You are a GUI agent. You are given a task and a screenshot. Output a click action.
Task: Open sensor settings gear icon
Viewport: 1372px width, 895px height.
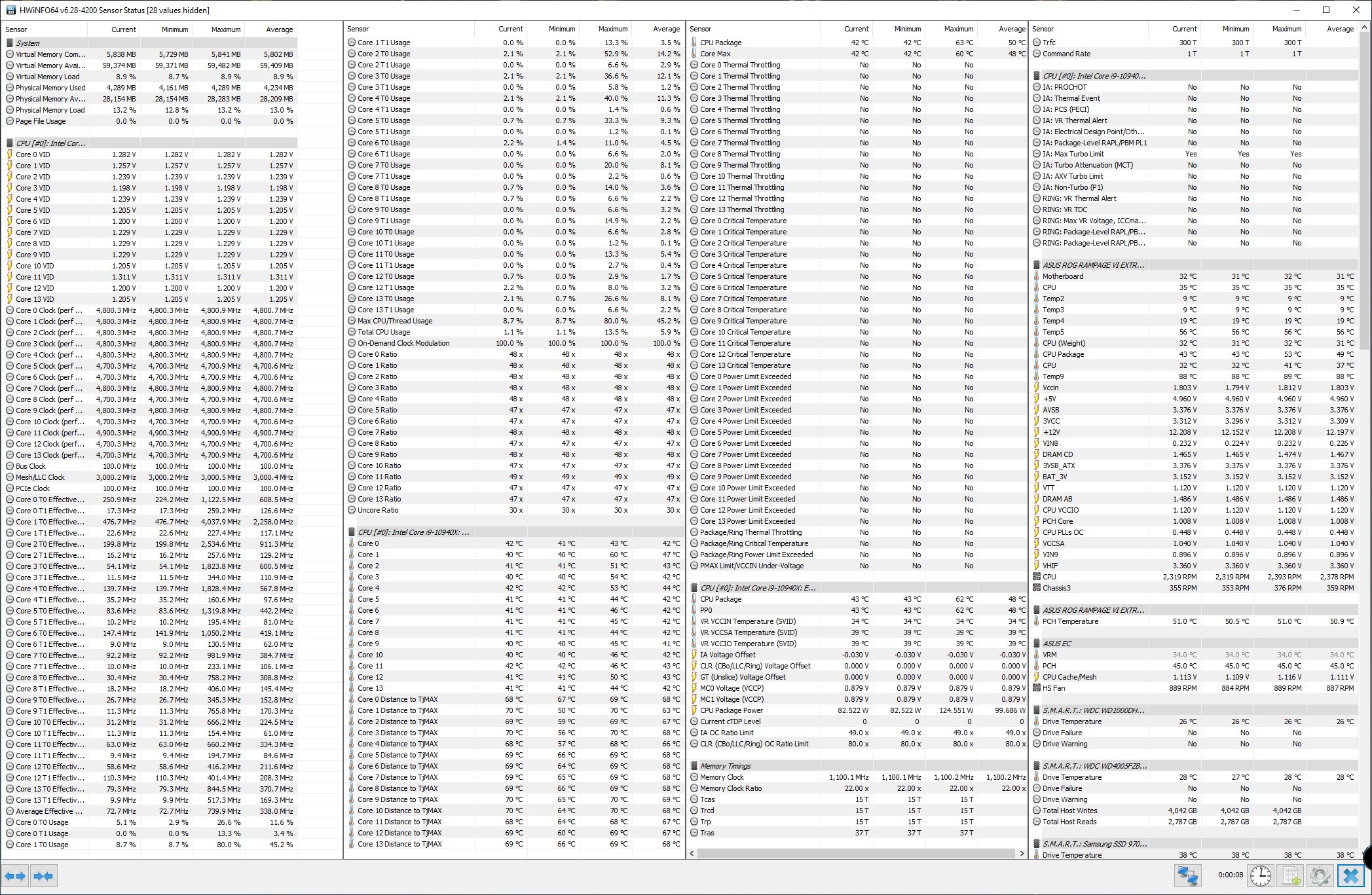pyautogui.click(x=1320, y=876)
